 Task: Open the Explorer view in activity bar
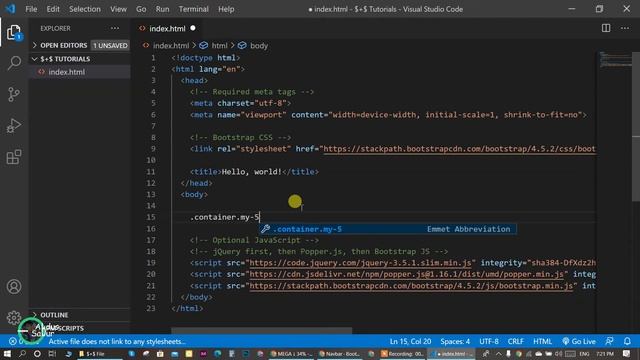(14, 33)
